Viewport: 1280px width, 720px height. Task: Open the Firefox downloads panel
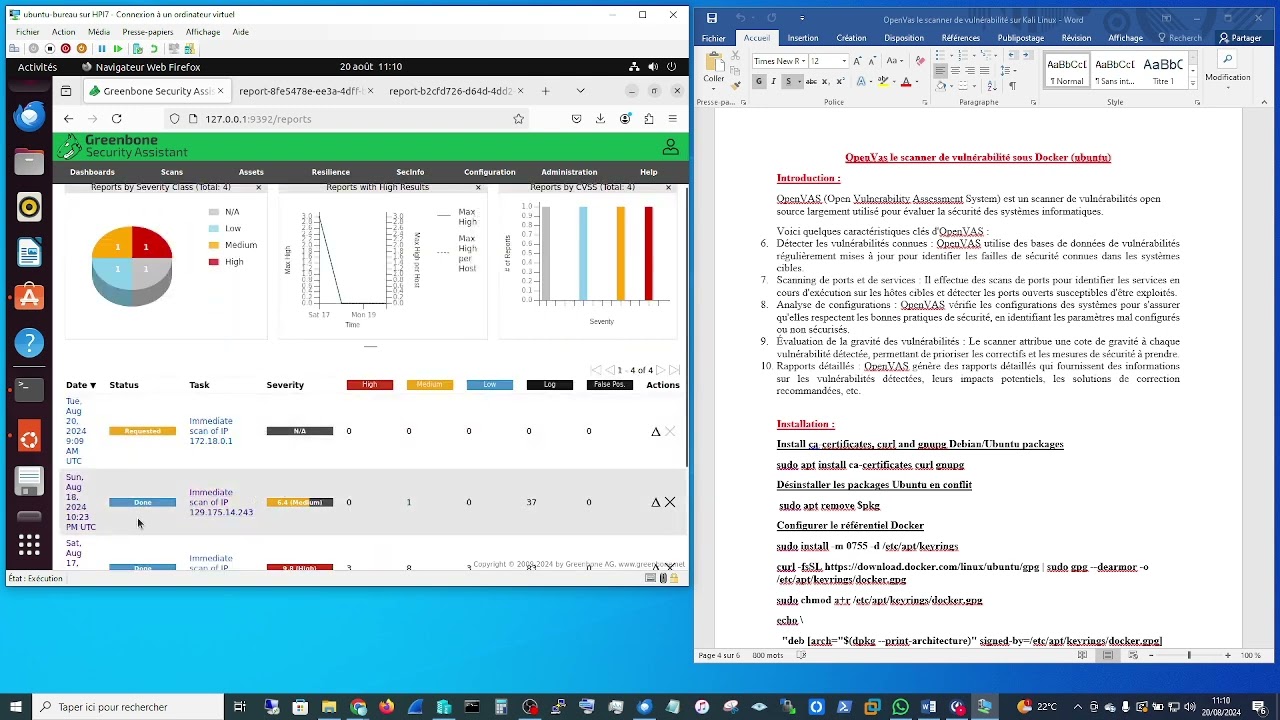600,118
